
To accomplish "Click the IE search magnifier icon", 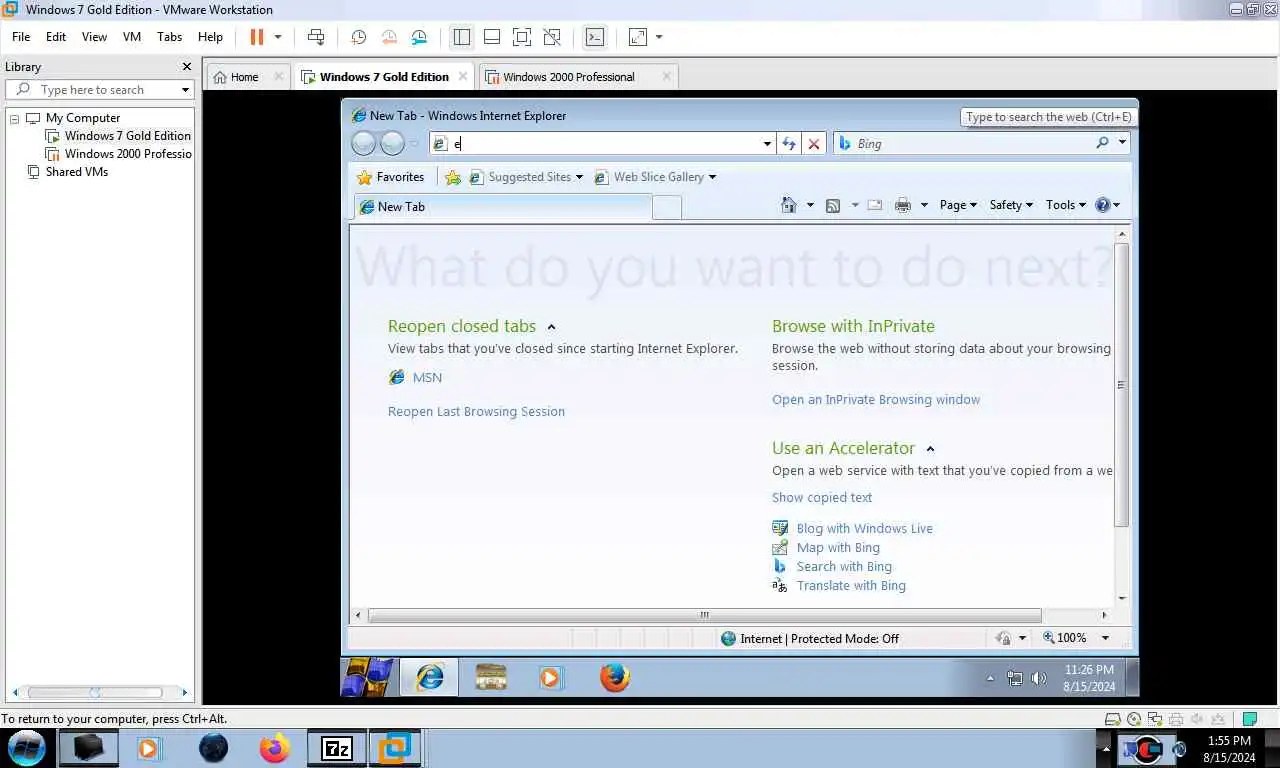I will coord(1102,143).
